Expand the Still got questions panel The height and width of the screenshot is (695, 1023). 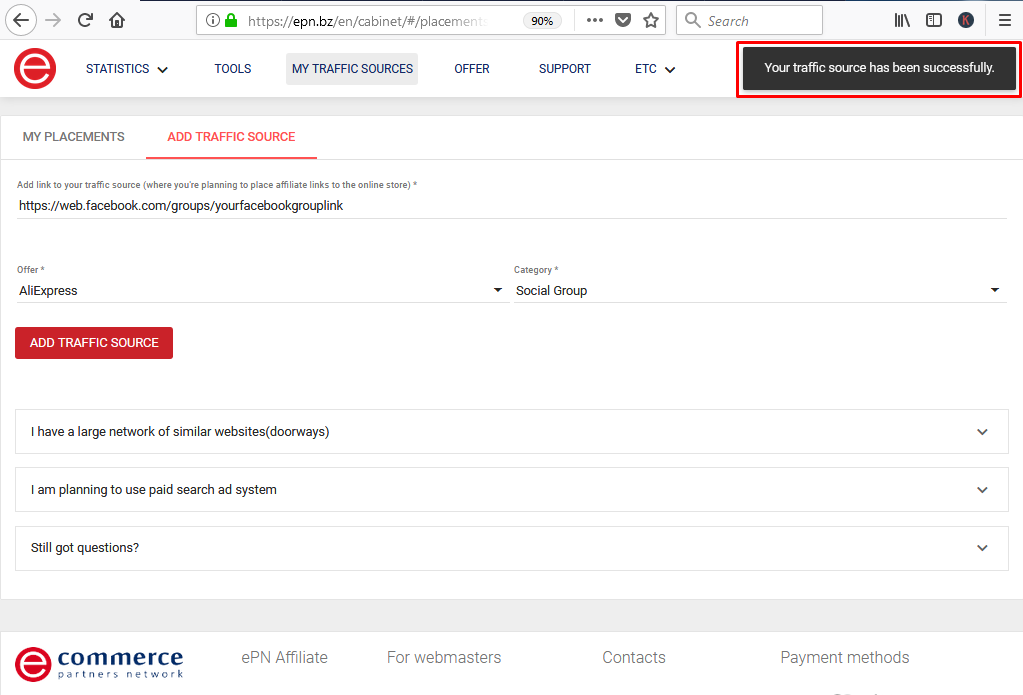point(511,548)
